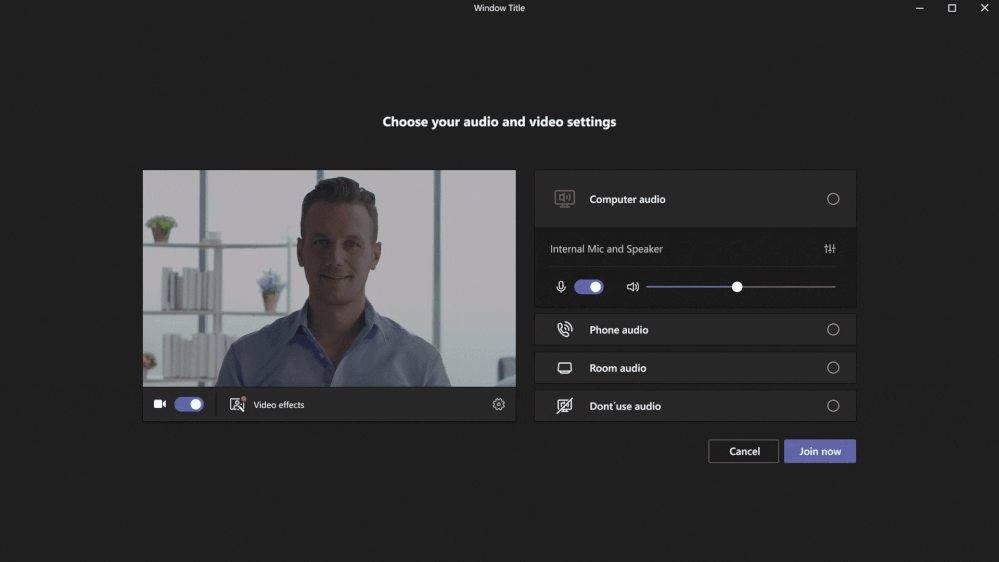
Task: Click the Cancel button
Action: [744, 451]
